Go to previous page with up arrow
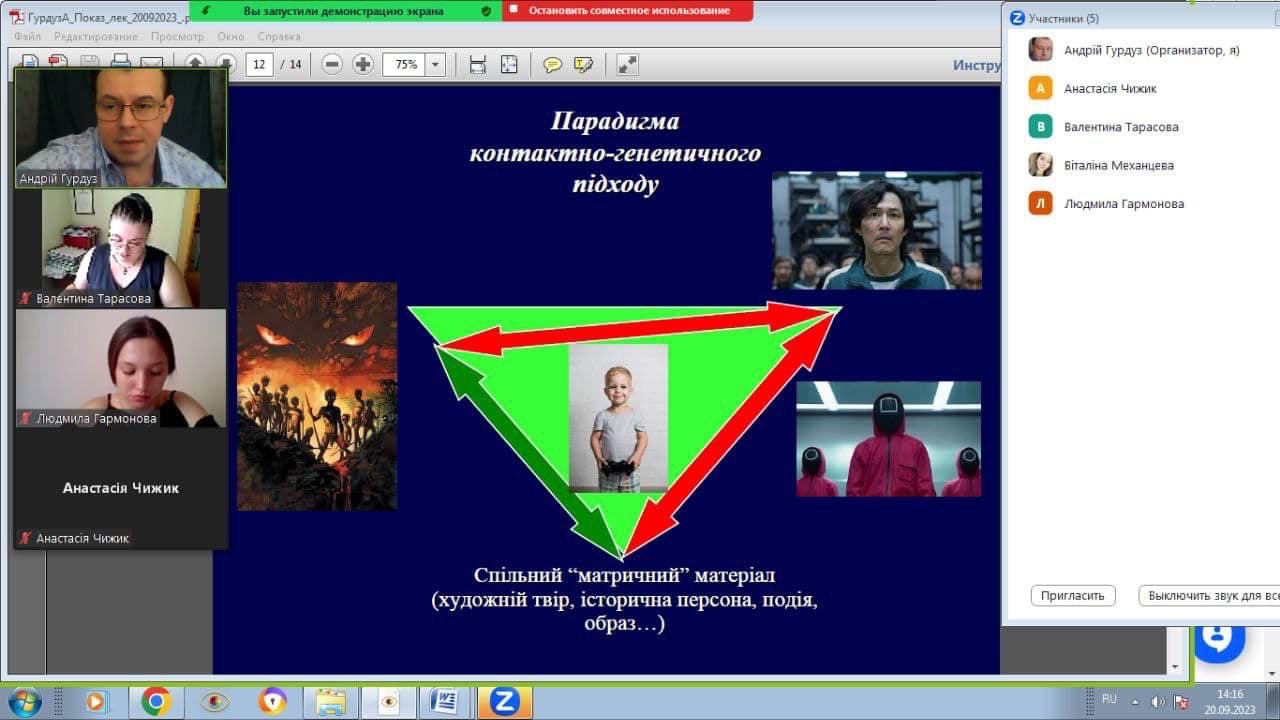This screenshot has width=1280, height=720. 195,64
